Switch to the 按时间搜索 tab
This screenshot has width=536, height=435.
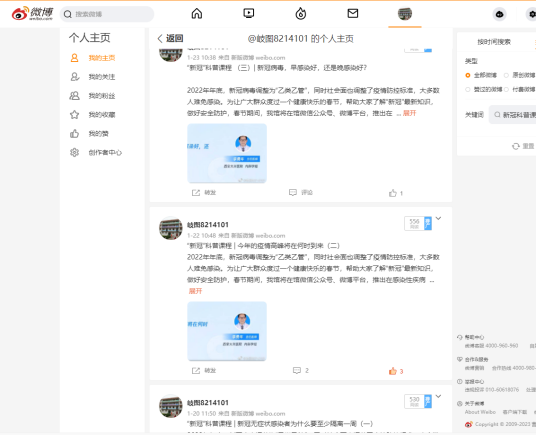point(494,42)
